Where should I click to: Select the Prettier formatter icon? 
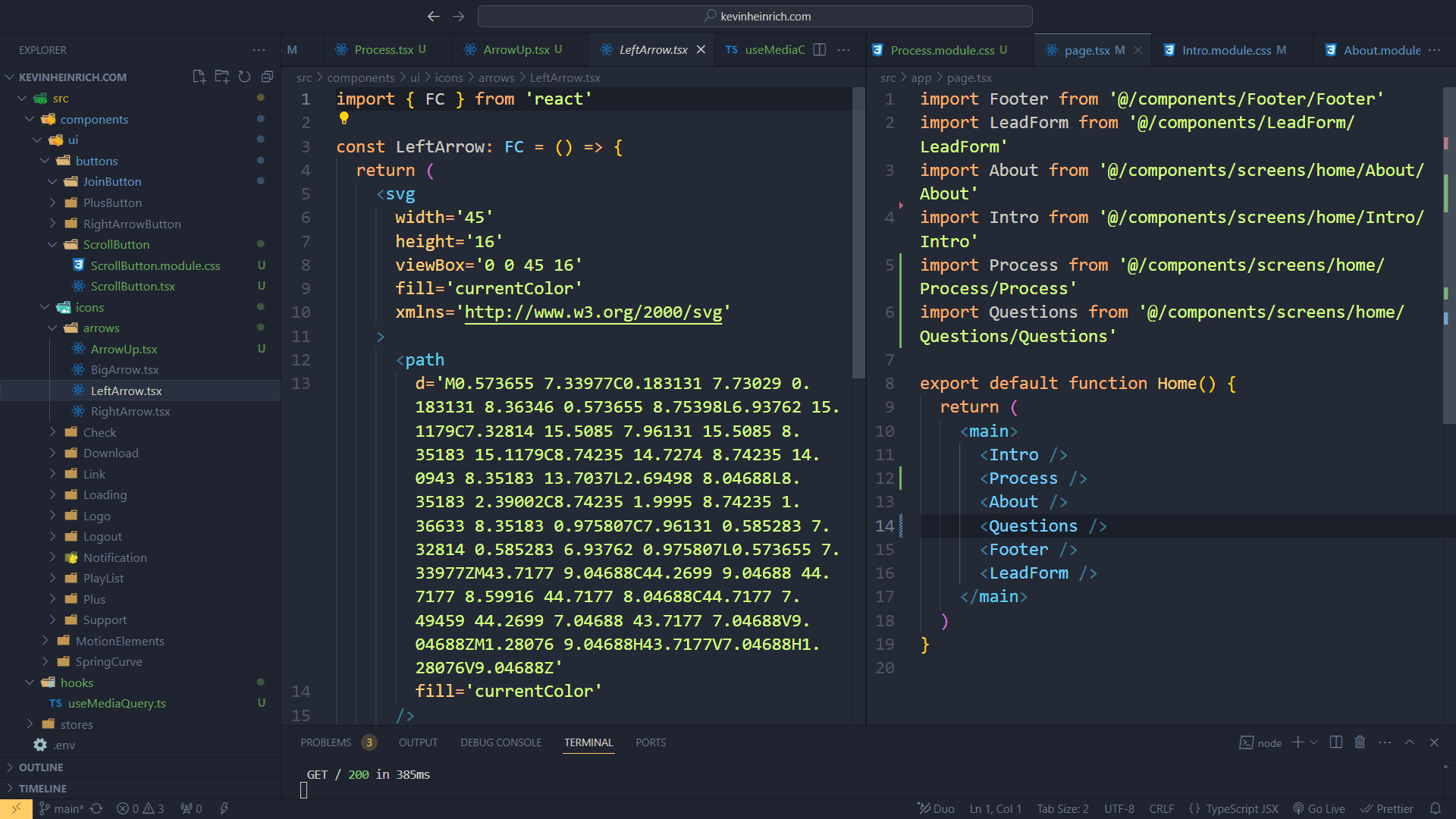(1391, 808)
